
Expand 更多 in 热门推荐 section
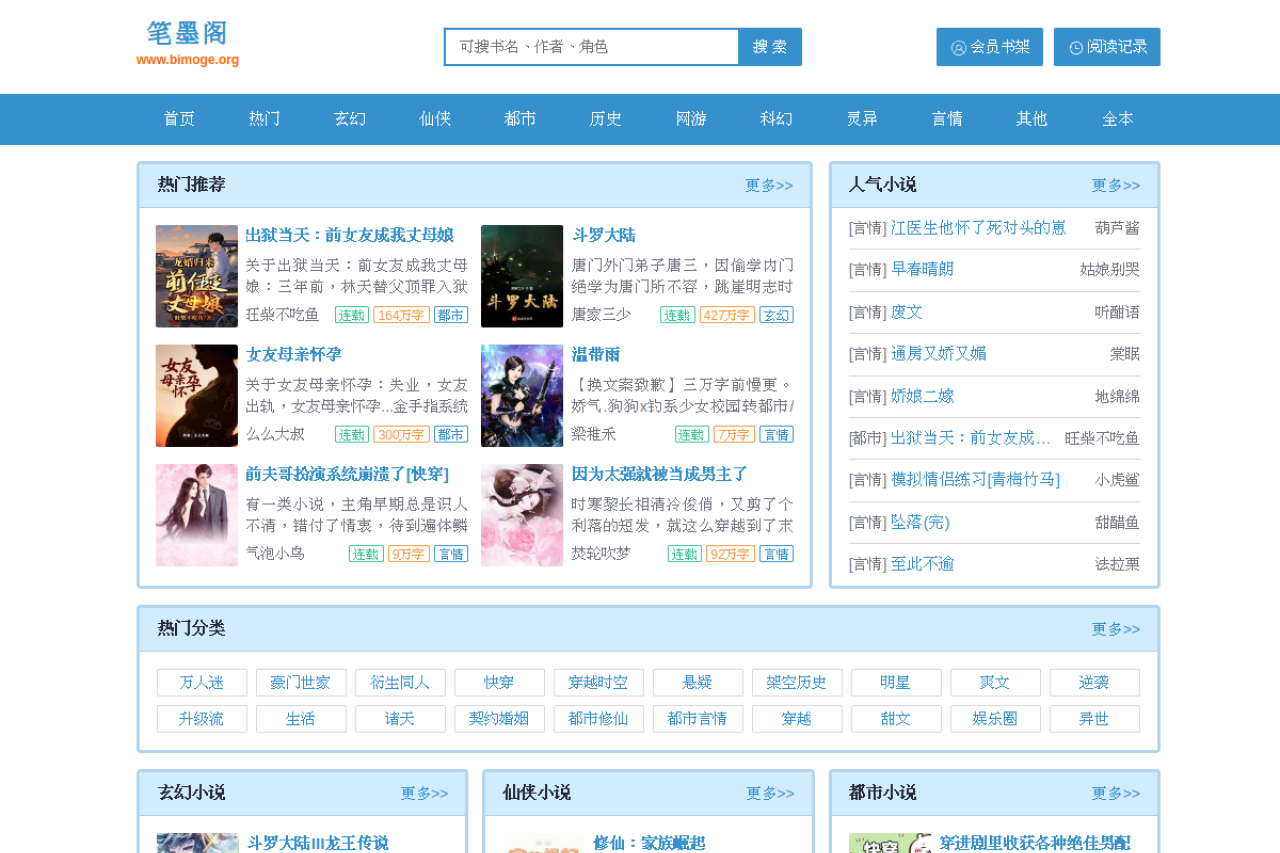768,185
